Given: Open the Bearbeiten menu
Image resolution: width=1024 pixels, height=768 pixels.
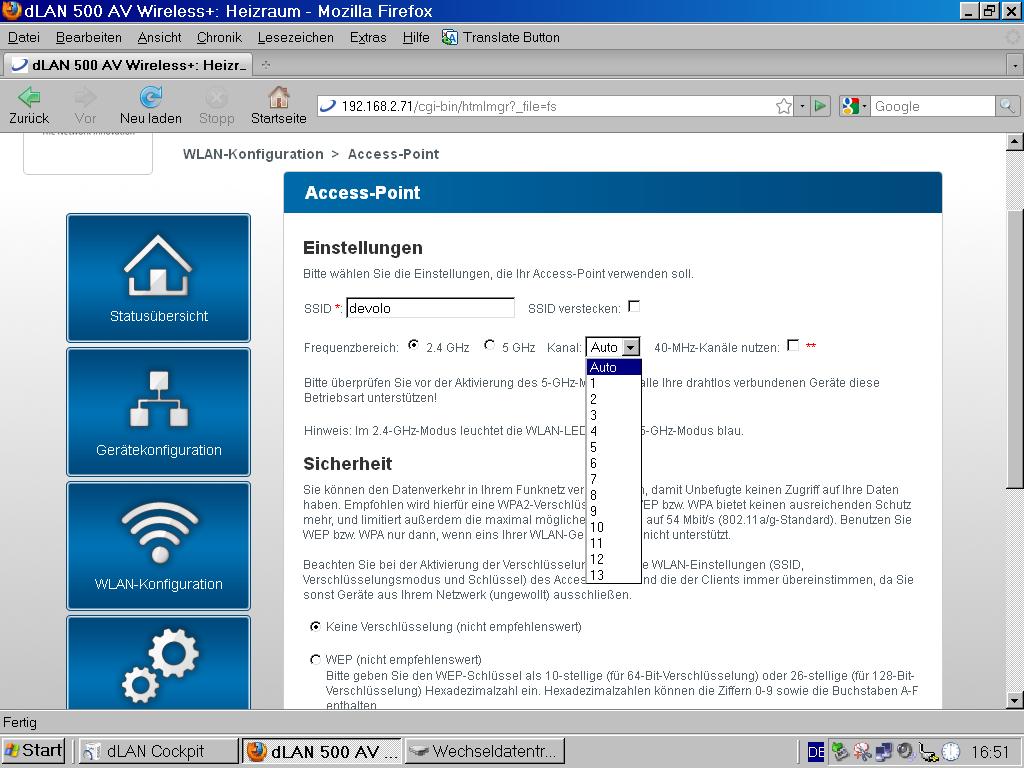Looking at the screenshot, I should [89, 38].
